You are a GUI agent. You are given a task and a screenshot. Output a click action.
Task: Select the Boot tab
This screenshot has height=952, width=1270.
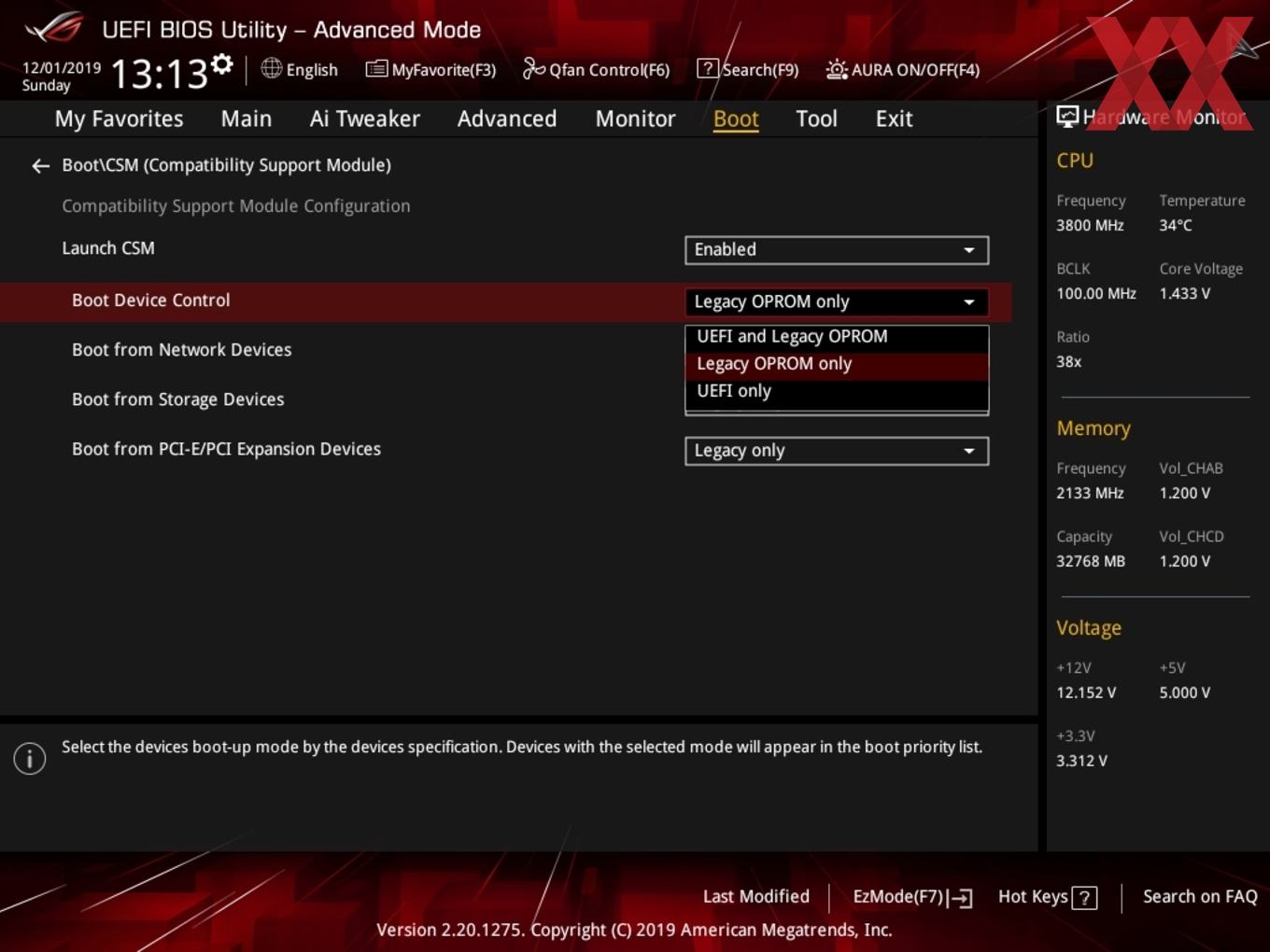(736, 119)
